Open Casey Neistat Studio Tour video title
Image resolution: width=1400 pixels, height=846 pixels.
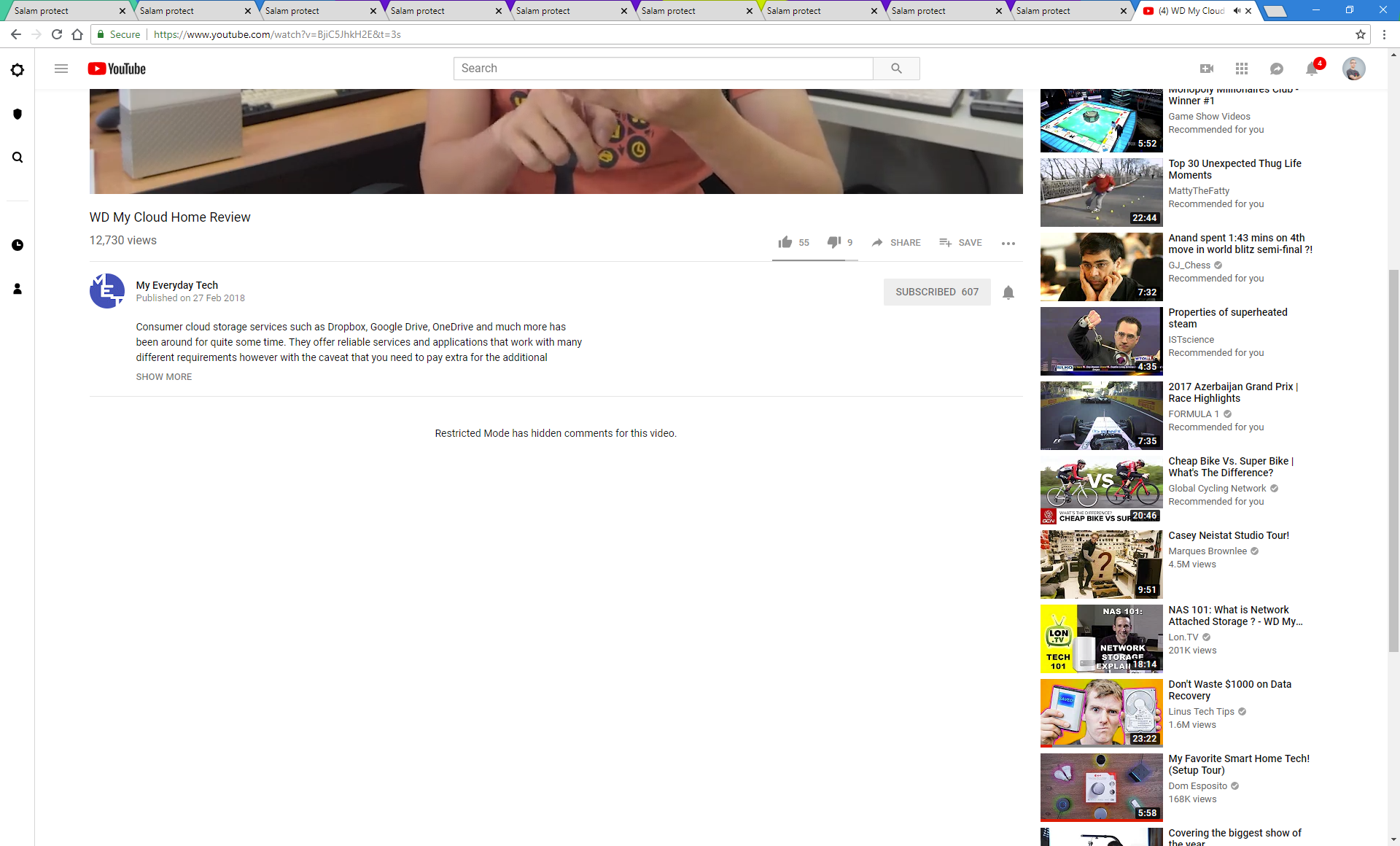[x=1229, y=535]
